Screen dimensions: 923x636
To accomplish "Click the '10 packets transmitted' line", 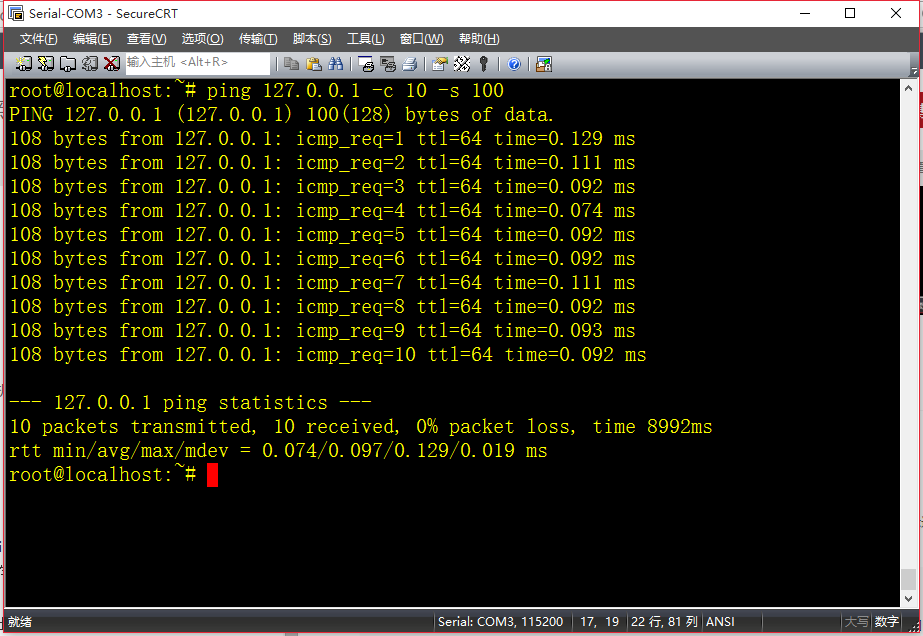I will [361, 427].
